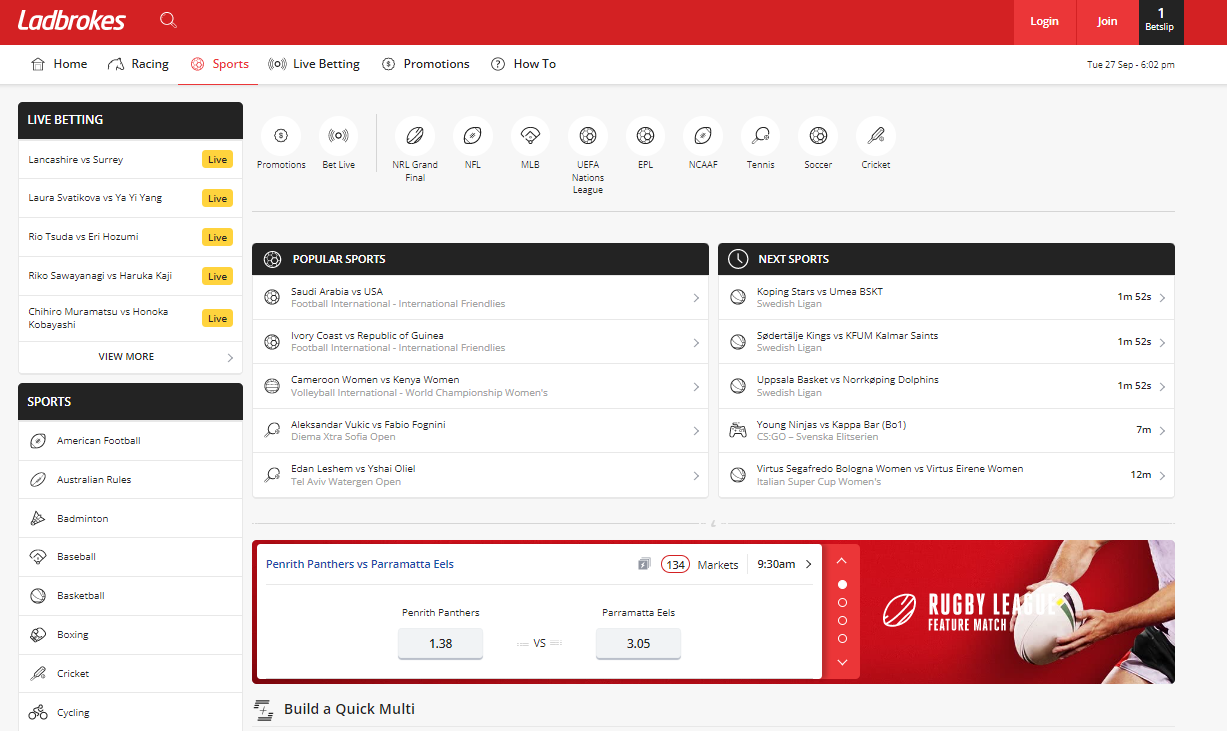Click the Build a Quick Multi icon
The width and height of the screenshot is (1227, 731).
(x=264, y=710)
